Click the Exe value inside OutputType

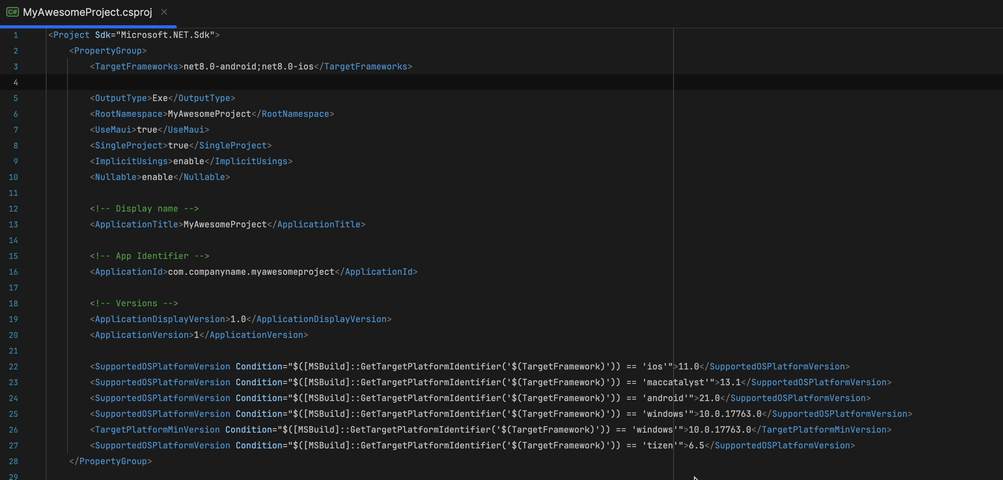coord(160,98)
